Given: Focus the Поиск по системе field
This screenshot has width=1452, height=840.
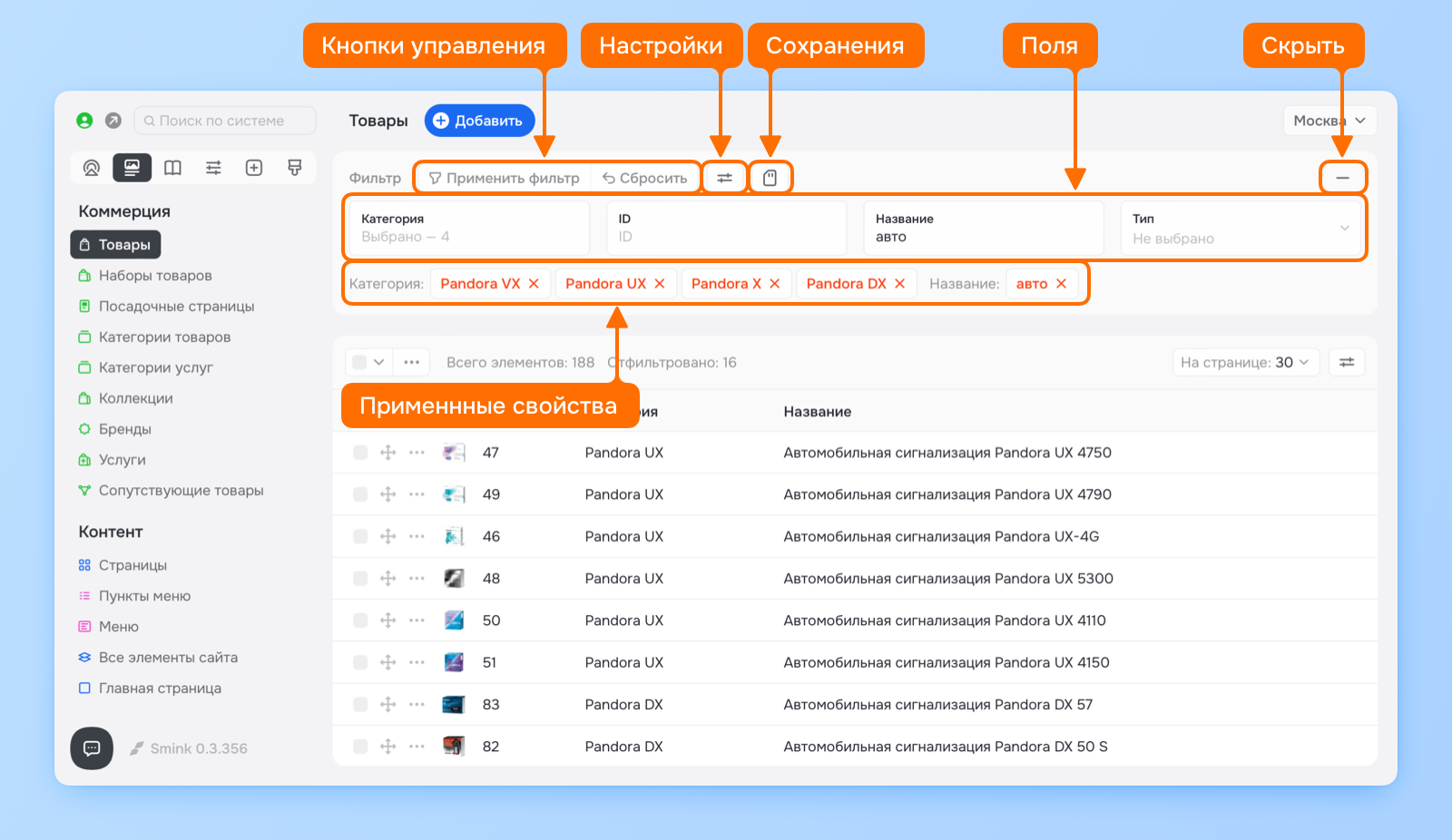Looking at the screenshot, I should 225,121.
